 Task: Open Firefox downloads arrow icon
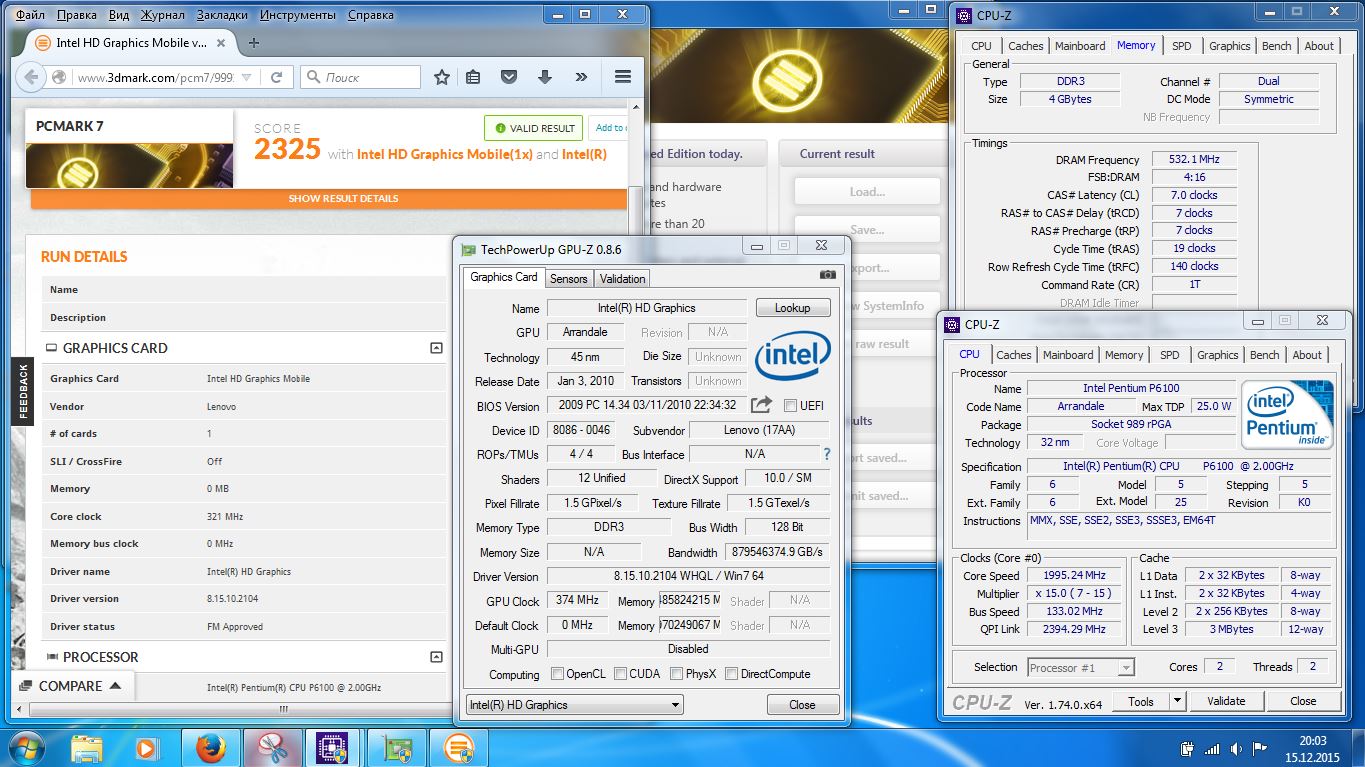(x=545, y=77)
